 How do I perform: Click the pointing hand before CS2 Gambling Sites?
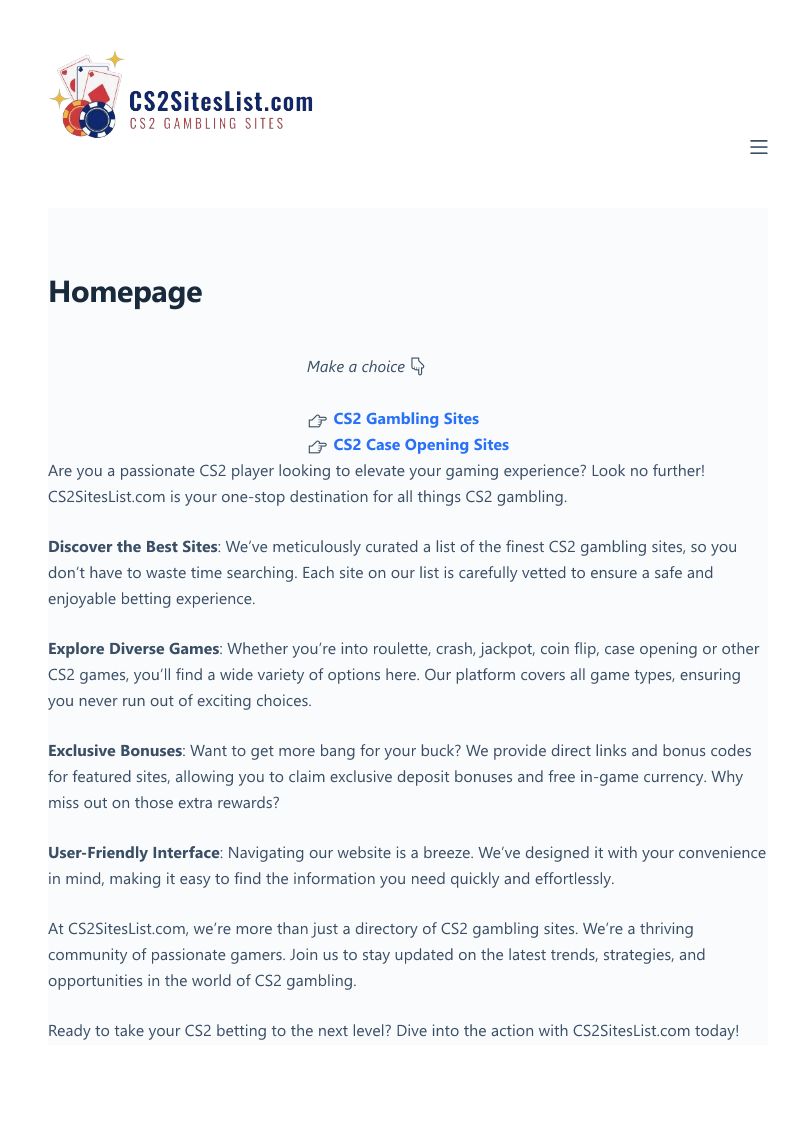click(x=317, y=420)
